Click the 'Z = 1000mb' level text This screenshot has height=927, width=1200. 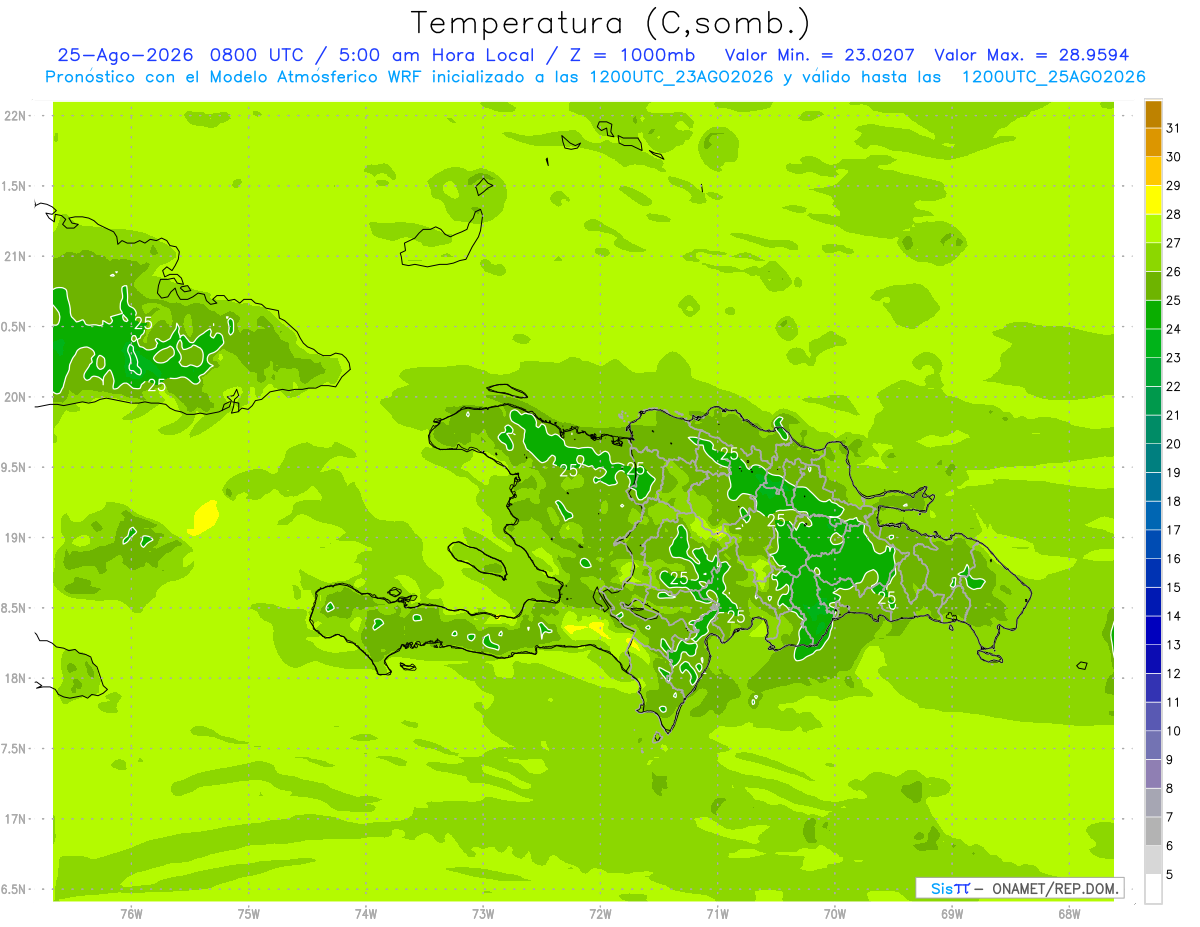click(x=630, y=55)
